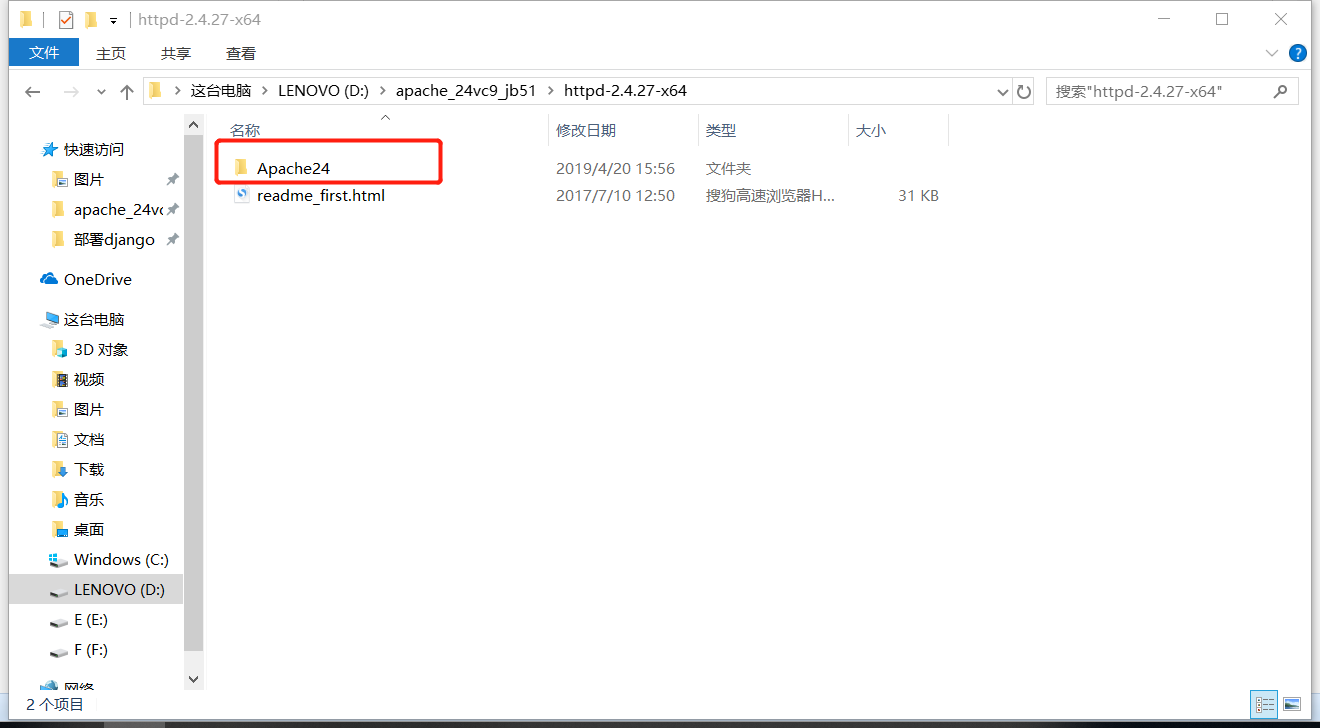This screenshot has width=1320, height=728.
Task: Click the back navigation arrow
Action: coord(32,91)
